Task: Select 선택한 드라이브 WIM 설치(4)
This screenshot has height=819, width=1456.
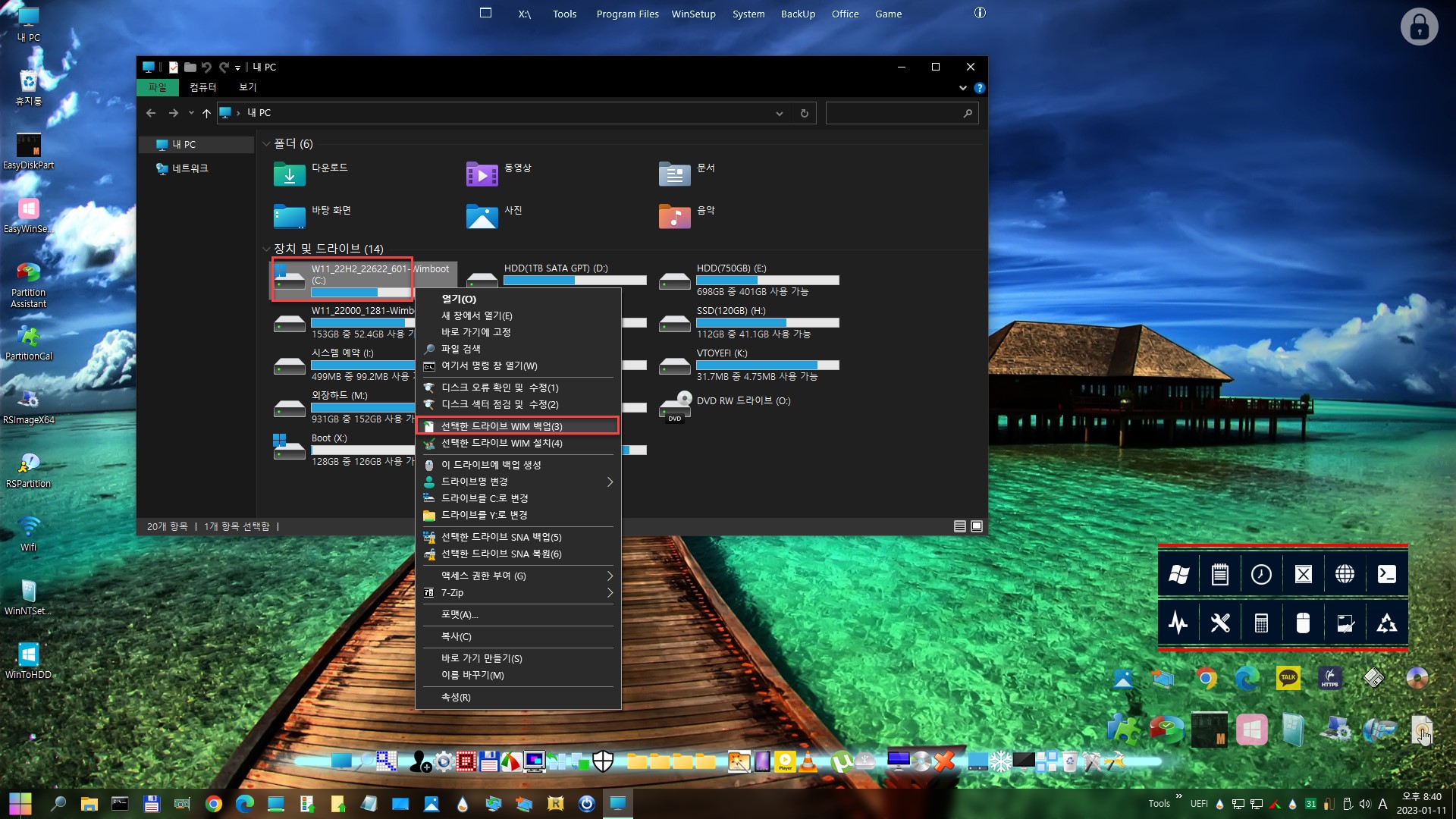Action: (x=518, y=444)
